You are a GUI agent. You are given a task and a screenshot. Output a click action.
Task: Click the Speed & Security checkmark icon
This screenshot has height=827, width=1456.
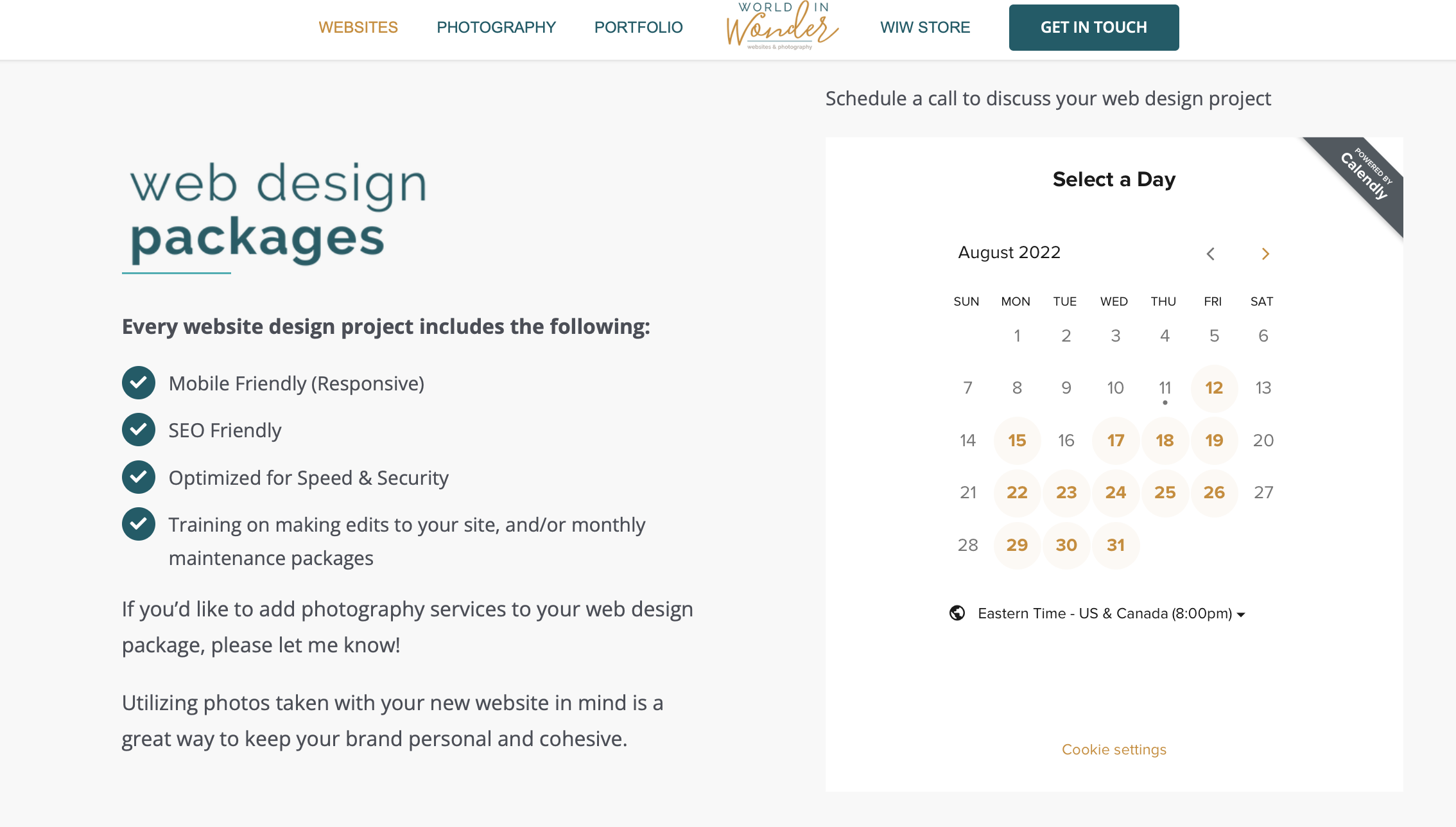coord(139,478)
